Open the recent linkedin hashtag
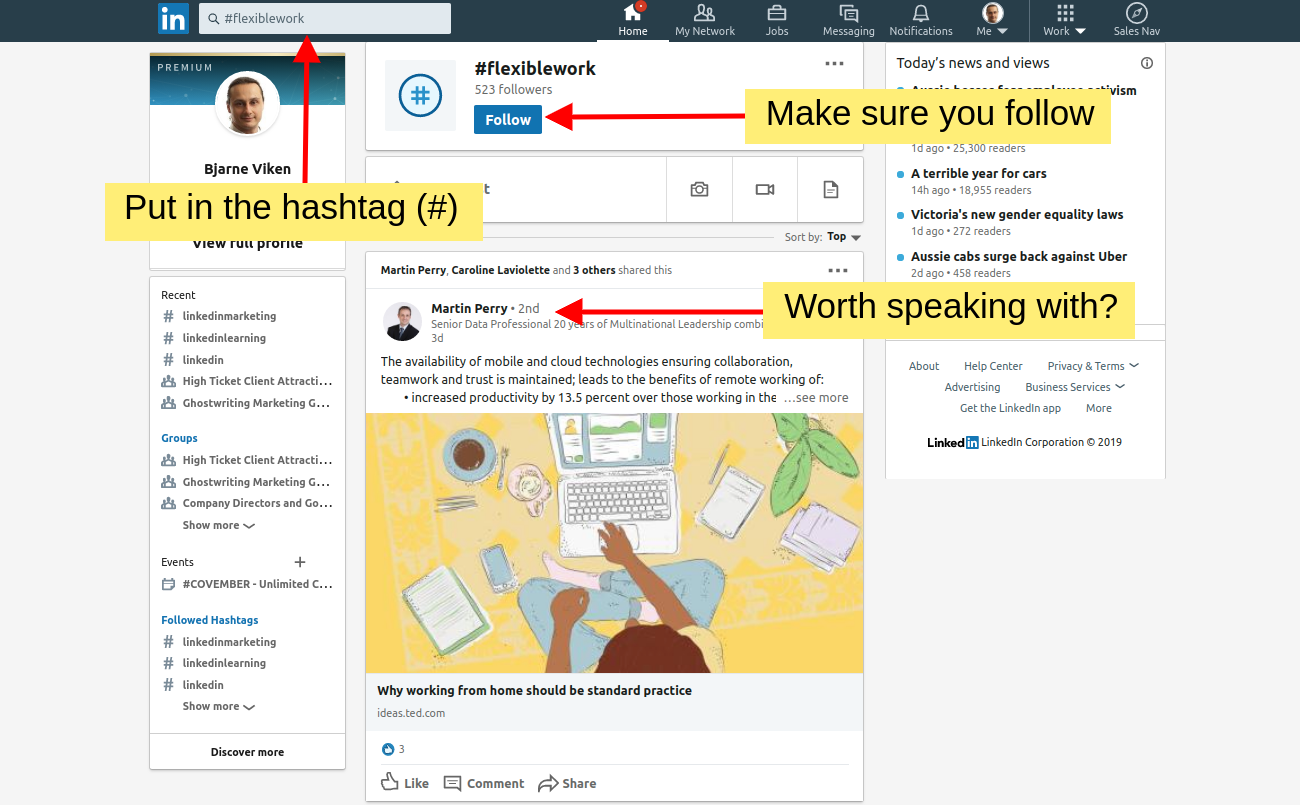This screenshot has width=1300, height=805. [x=203, y=360]
